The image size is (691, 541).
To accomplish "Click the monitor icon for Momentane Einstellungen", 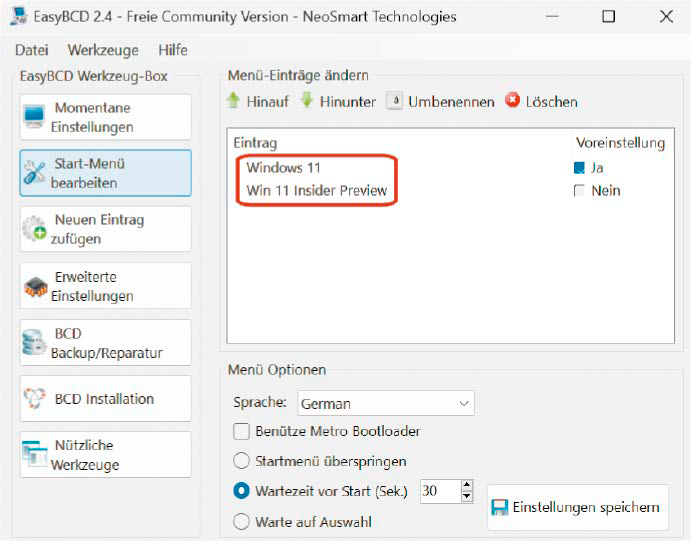I will coord(34,117).
